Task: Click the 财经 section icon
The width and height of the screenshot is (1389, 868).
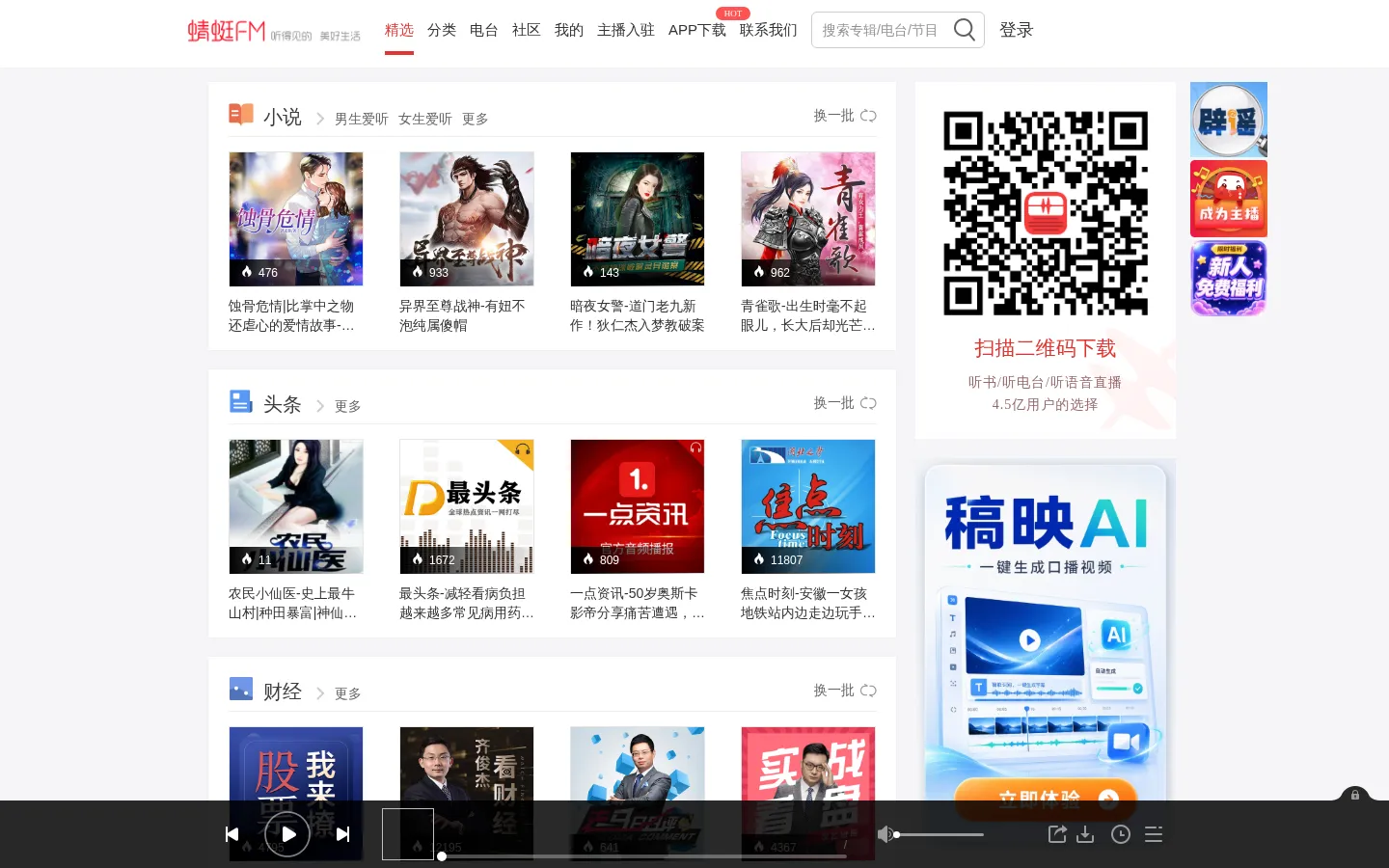Action: (241, 689)
